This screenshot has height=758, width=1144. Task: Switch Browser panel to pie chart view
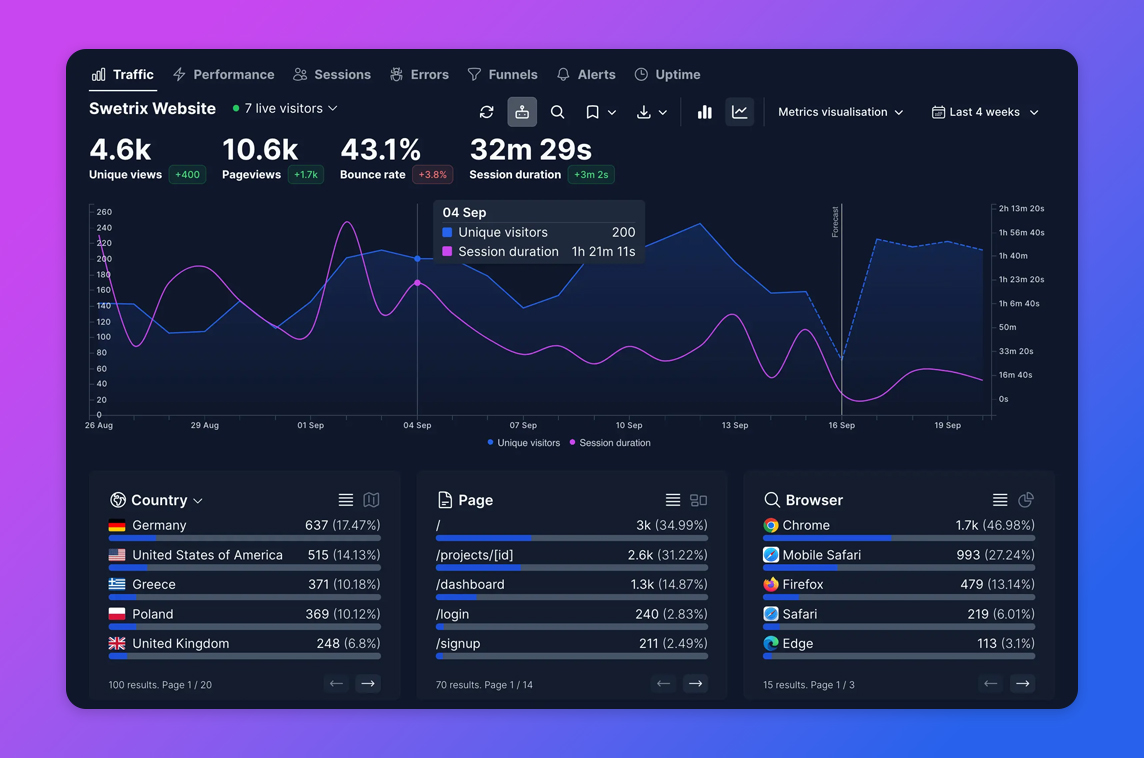(x=1026, y=500)
